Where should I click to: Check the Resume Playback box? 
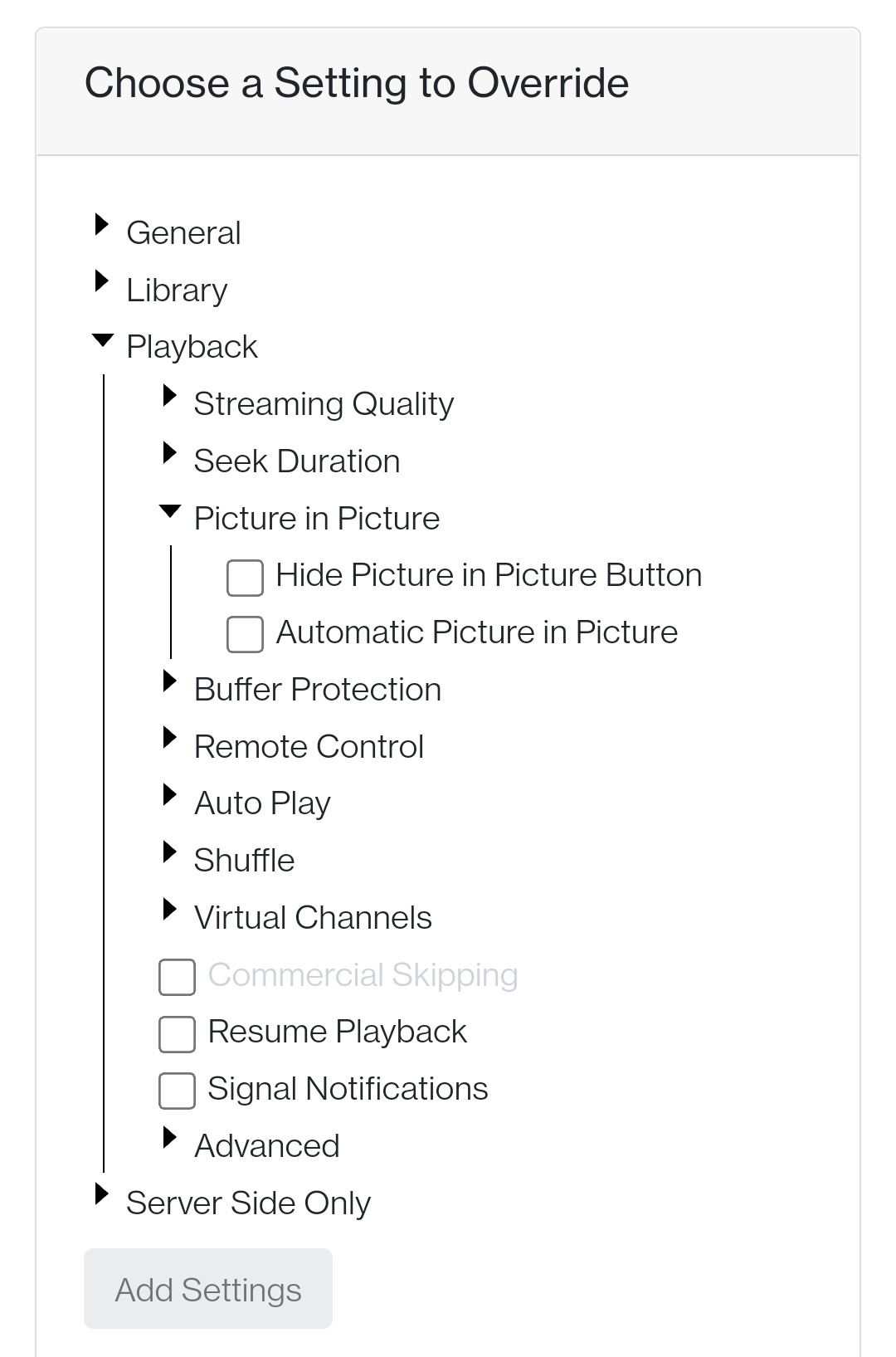coord(177,1035)
